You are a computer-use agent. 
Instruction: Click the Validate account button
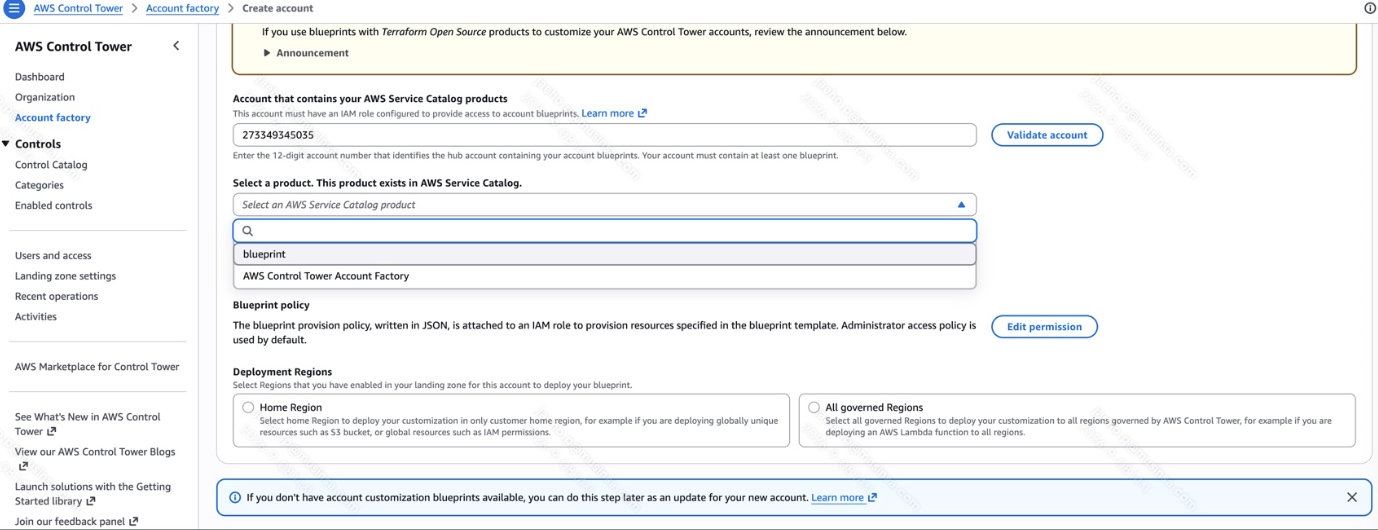(1047, 135)
